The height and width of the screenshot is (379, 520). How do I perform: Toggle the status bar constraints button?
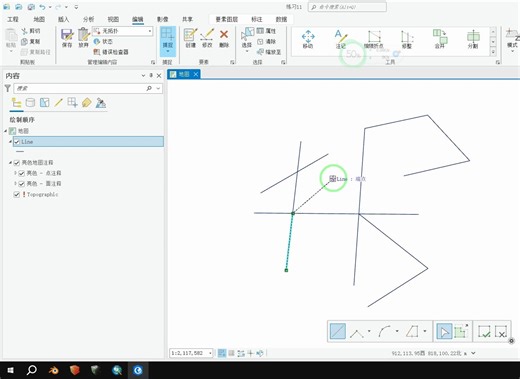coord(241,353)
